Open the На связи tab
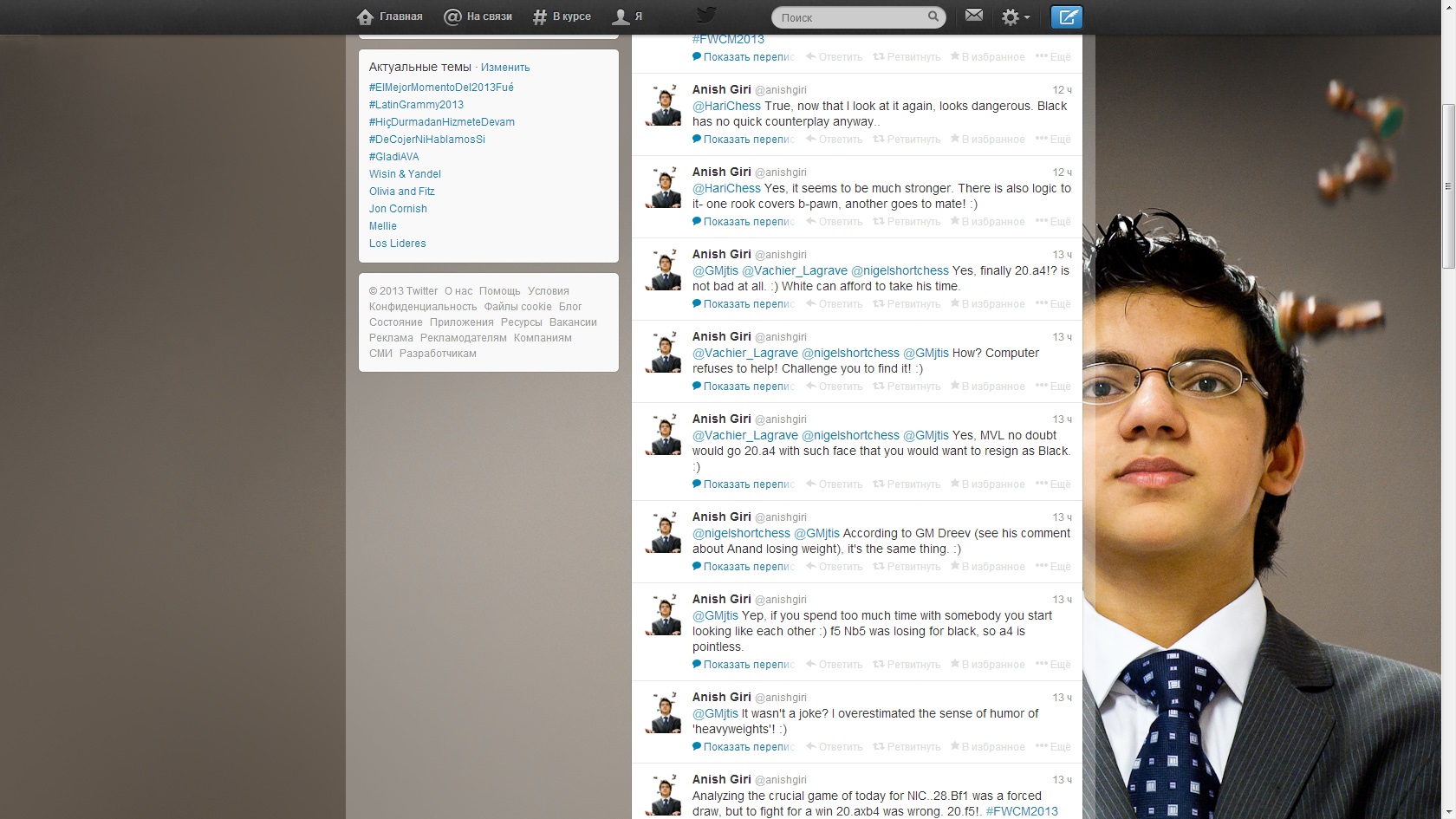Screen dimensions: 1456x819 tap(478, 16)
